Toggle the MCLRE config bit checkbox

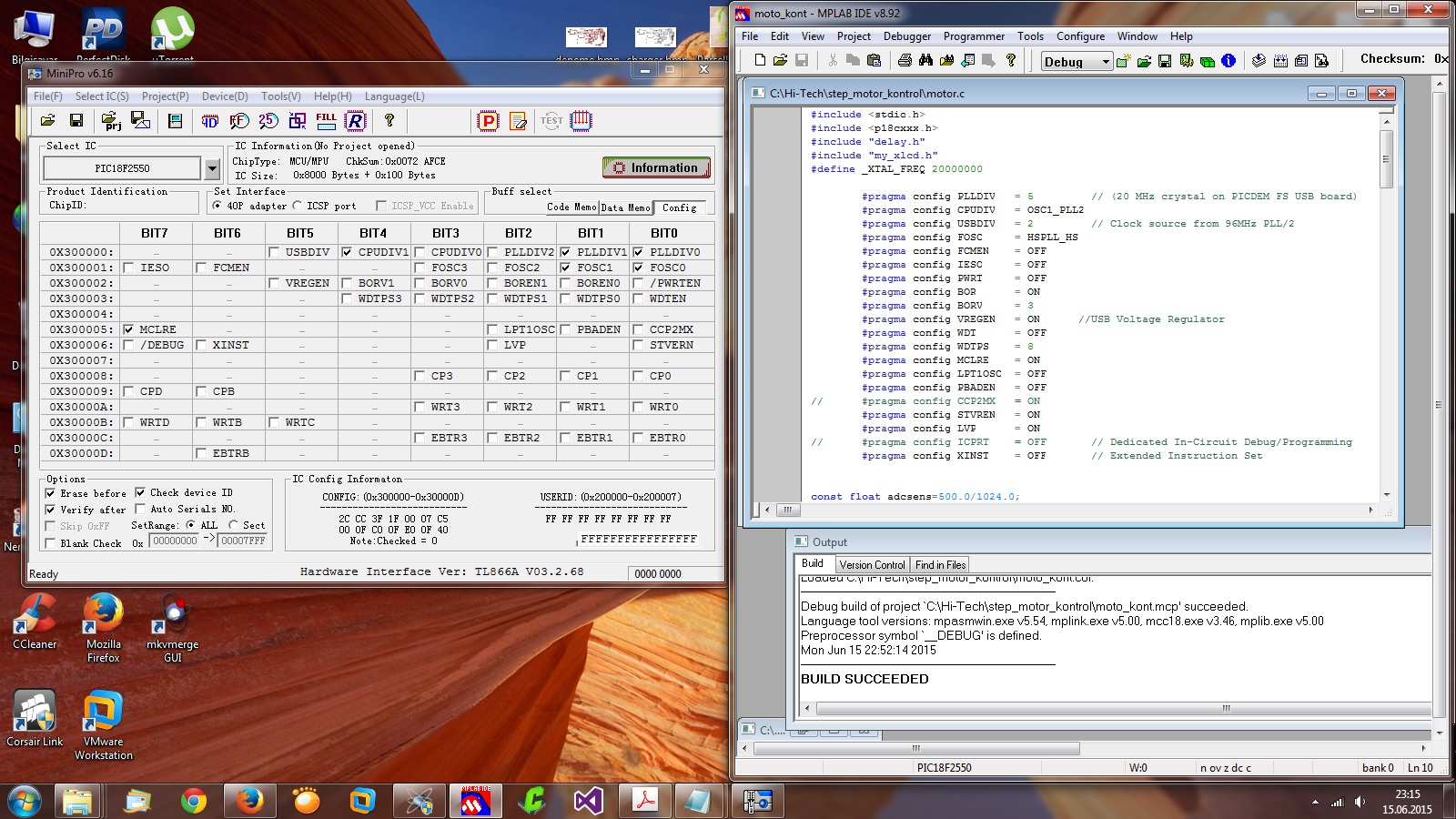pos(128,329)
